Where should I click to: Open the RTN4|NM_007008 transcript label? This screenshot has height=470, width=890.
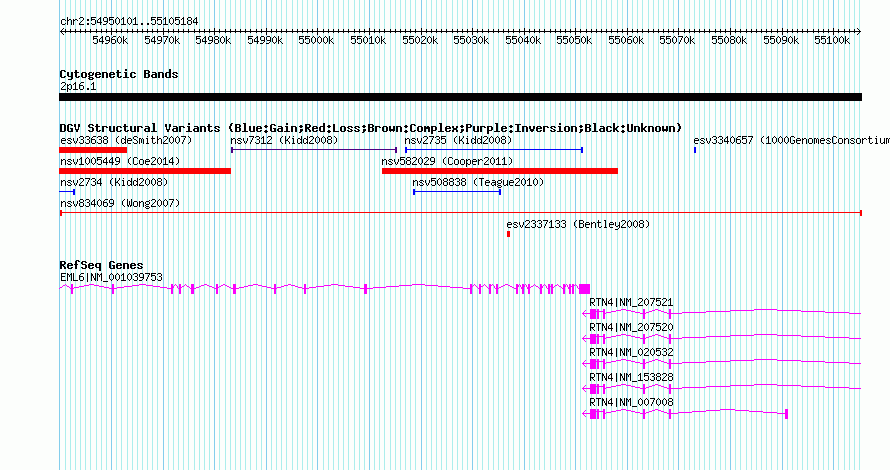click(631, 402)
